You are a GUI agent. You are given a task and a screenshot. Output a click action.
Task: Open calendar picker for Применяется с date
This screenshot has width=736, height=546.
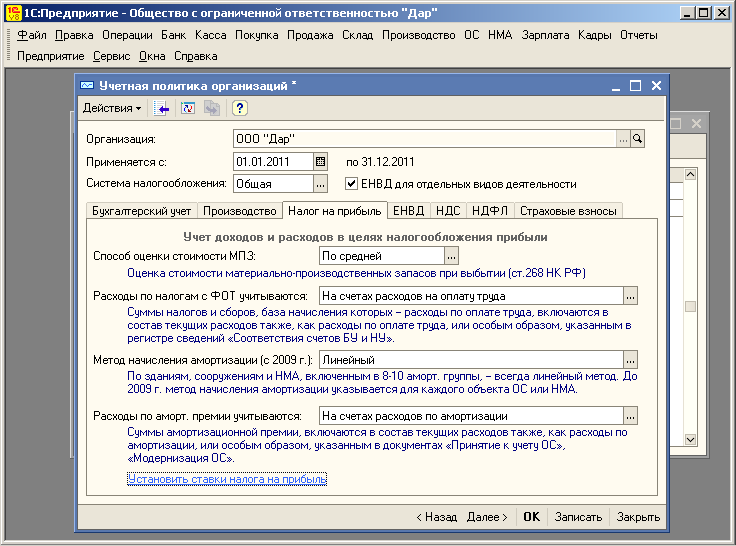point(321,161)
